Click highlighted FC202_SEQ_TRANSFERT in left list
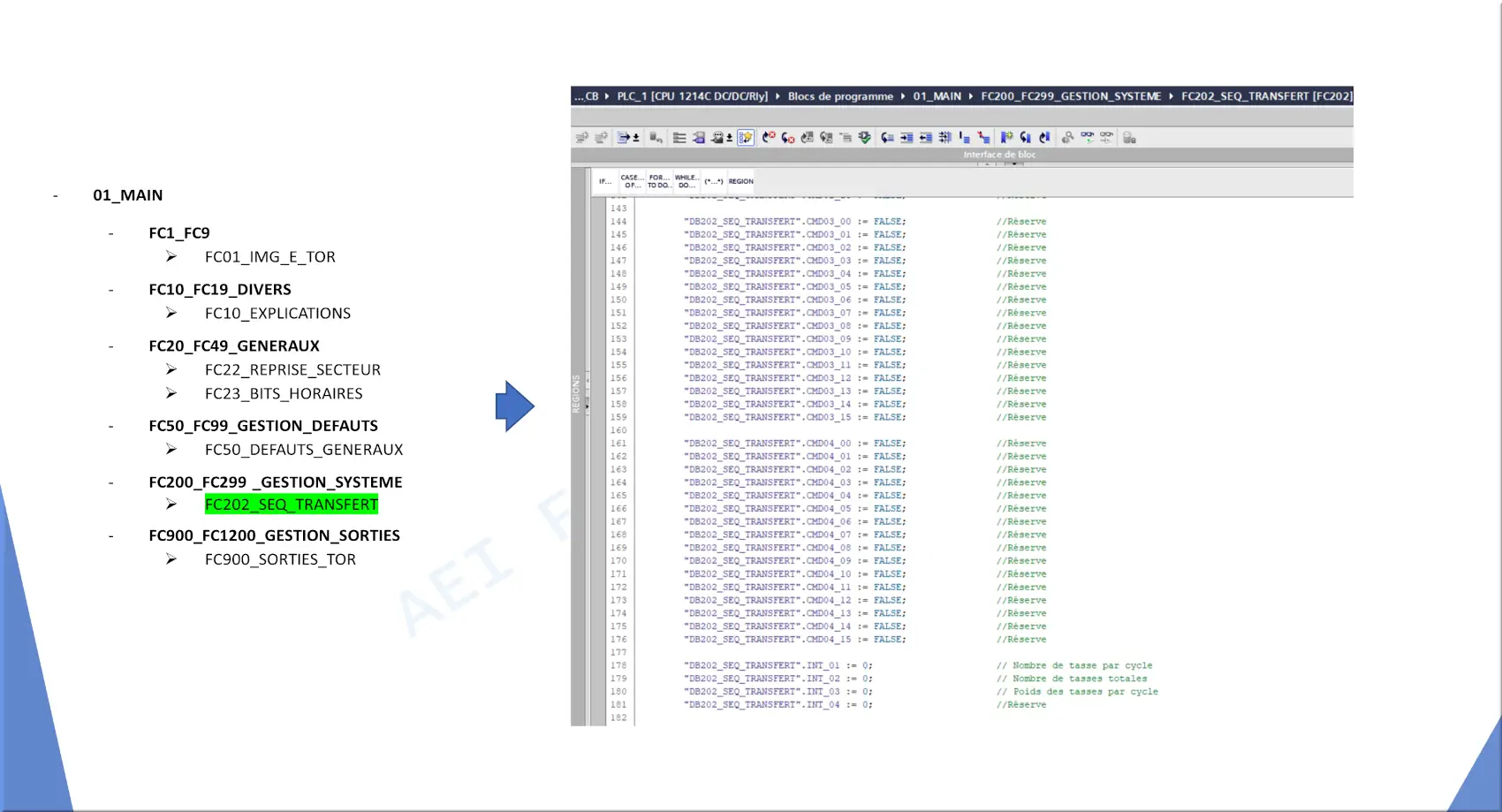Viewport: 1502px width, 812px height. pos(292,505)
